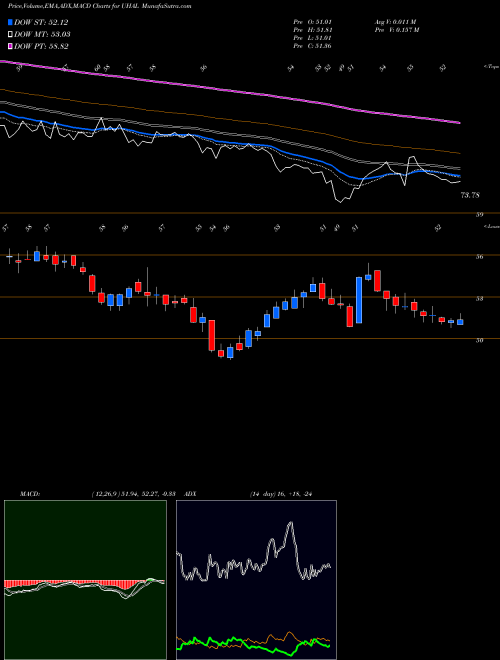
Task: Open the MACD histogram chart panel
Action: [x=85, y=580]
